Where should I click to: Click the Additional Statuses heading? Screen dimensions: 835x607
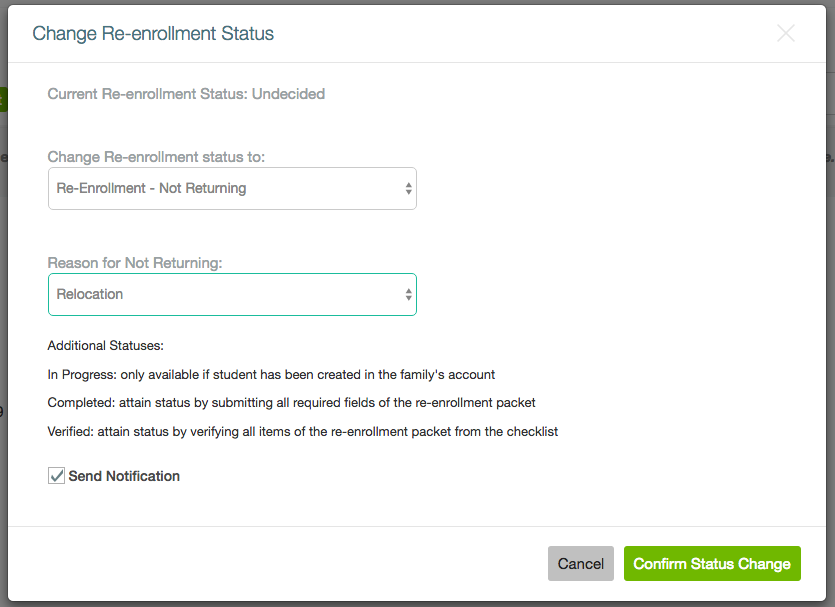click(x=105, y=346)
